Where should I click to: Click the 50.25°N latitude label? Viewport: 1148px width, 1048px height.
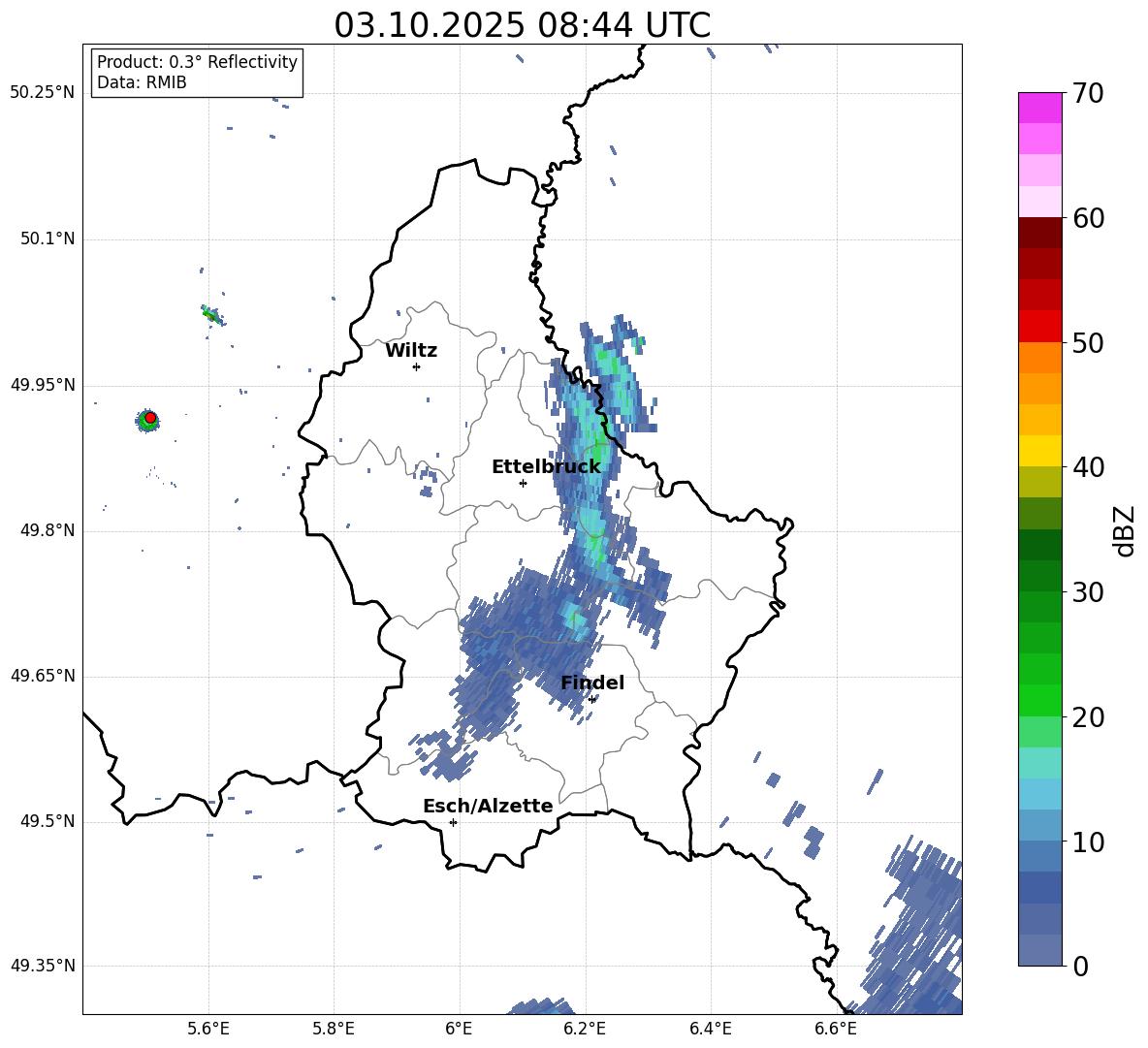[43, 93]
